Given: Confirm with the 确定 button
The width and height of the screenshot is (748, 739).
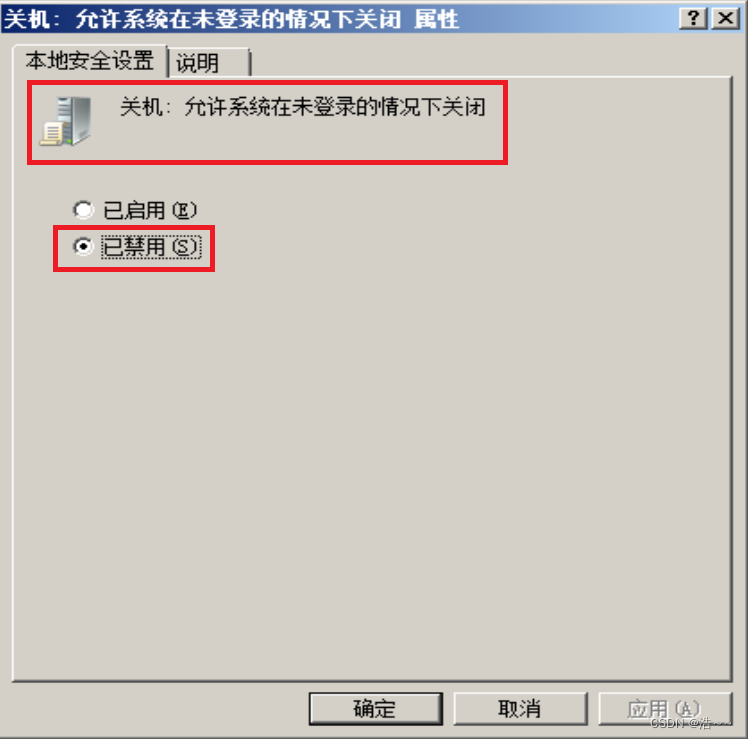Looking at the screenshot, I should [x=375, y=708].
